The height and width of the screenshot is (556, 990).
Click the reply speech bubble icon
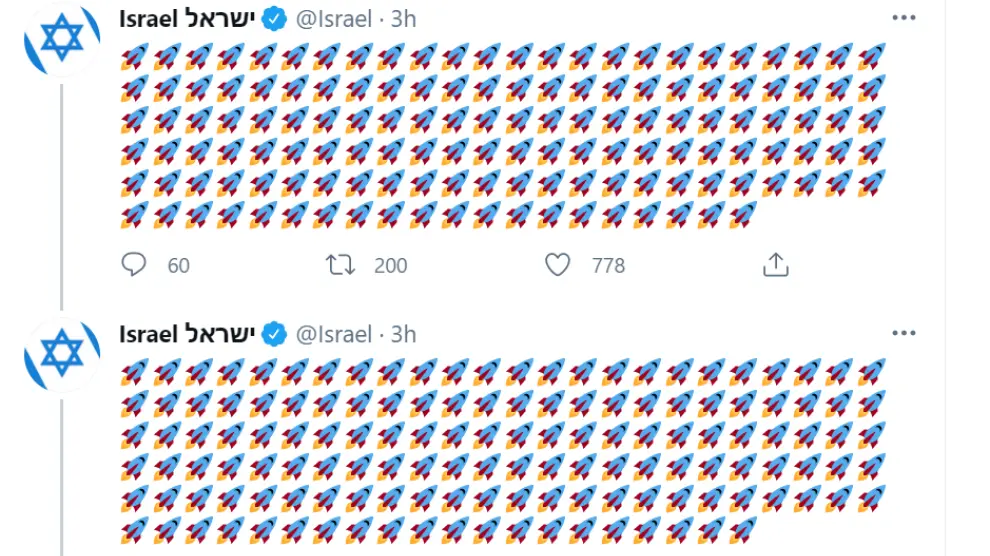134,265
